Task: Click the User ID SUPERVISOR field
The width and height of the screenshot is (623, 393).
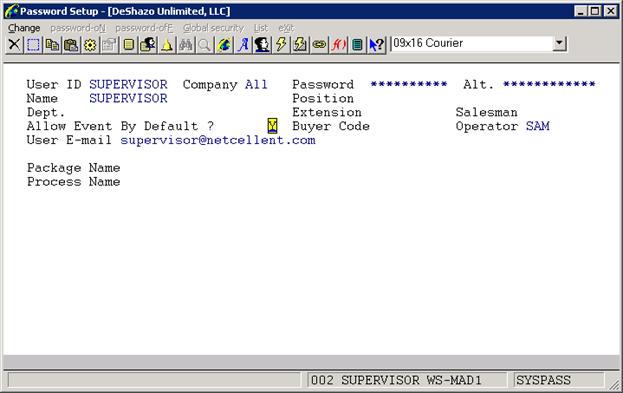Action: click(x=128, y=84)
